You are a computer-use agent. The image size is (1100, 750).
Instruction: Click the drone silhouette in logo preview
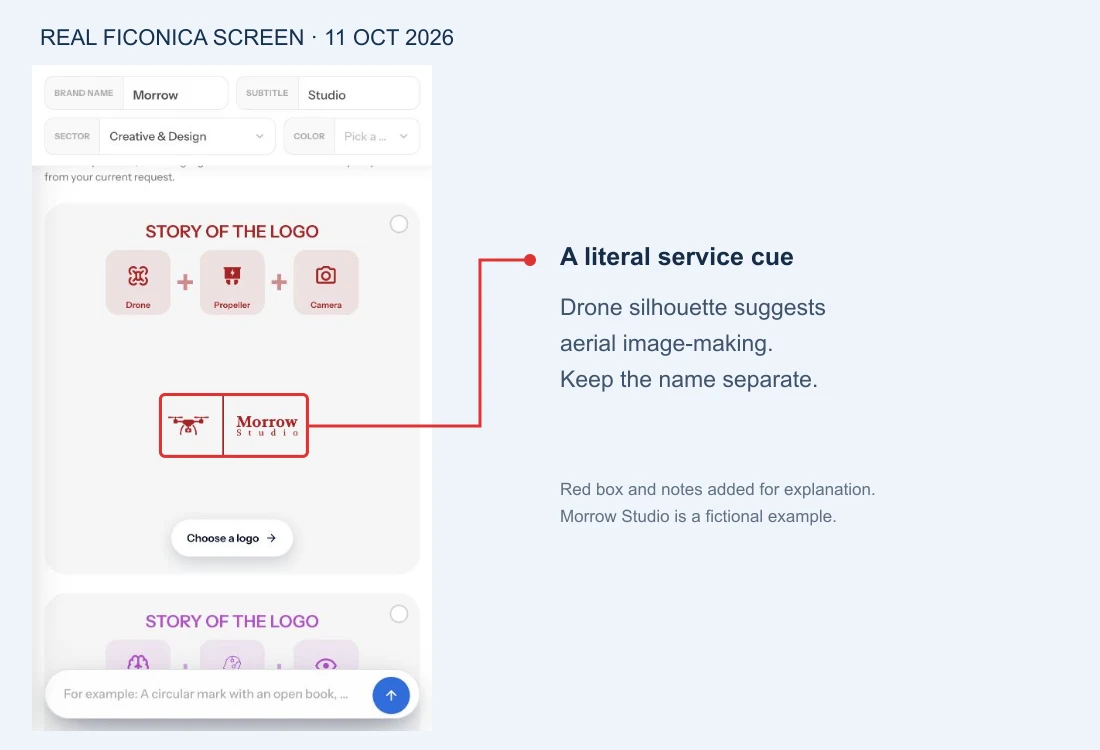[x=188, y=424]
